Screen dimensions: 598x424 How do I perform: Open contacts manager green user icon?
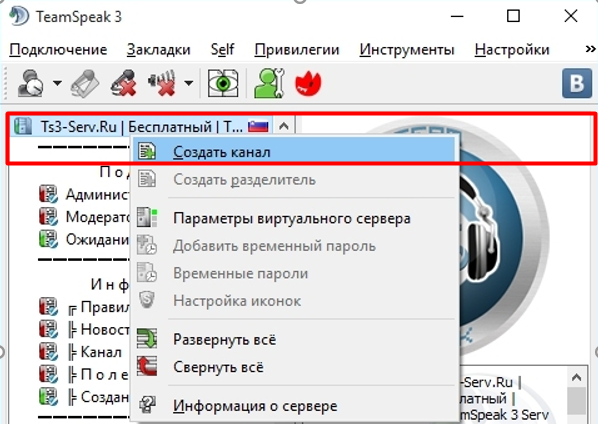click(269, 83)
